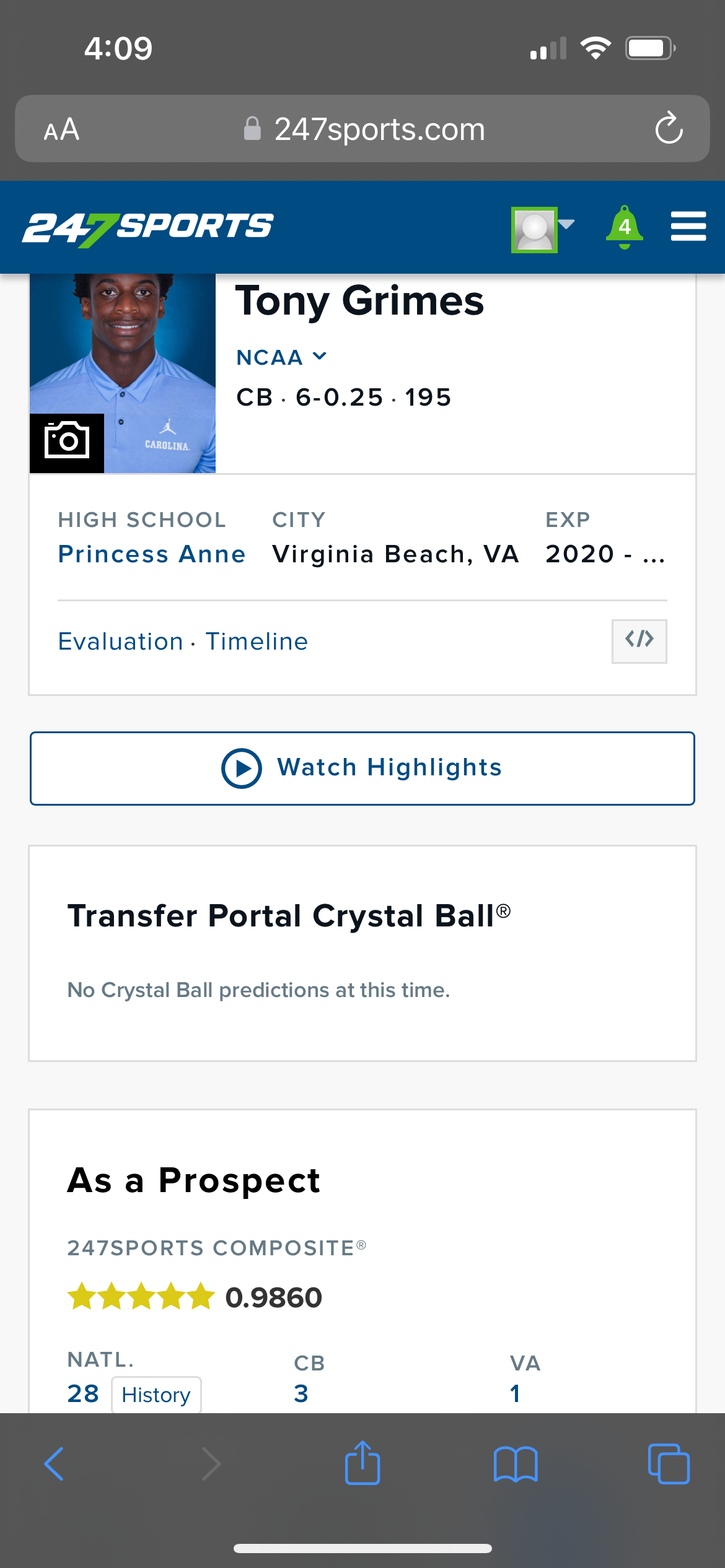Jump to the Timeline section
Screen dimensions: 725x1568
click(x=257, y=642)
